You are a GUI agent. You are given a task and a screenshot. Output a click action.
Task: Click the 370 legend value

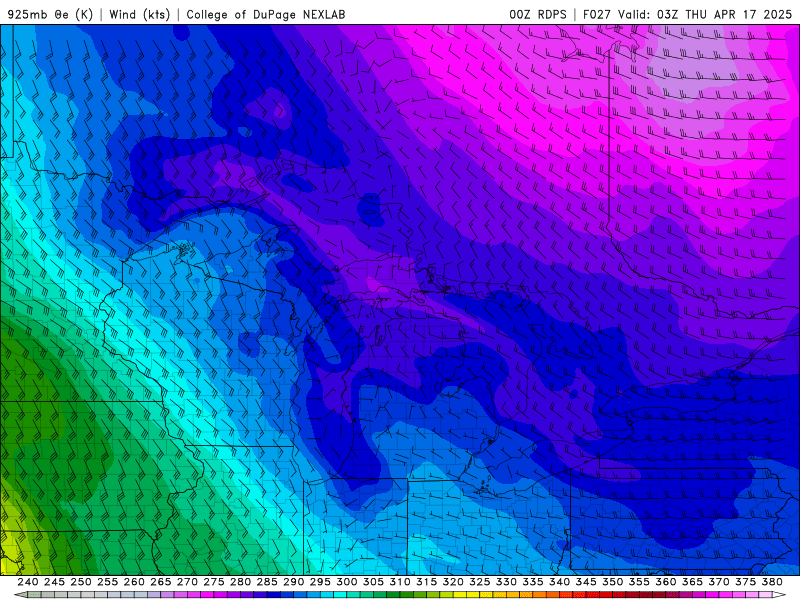click(719, 582)
